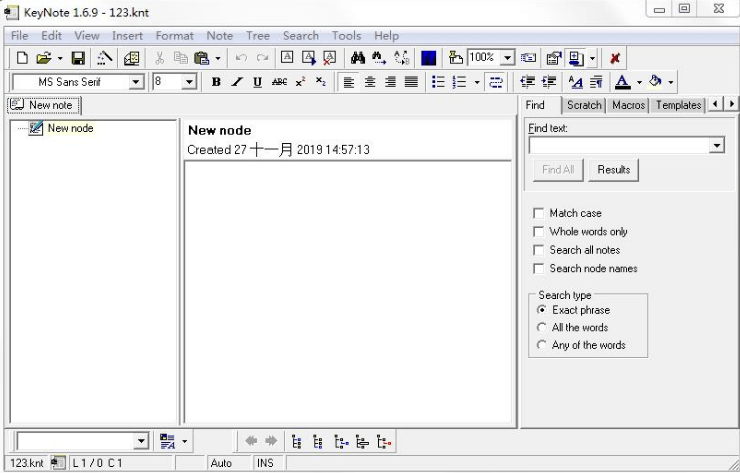This screenshot has height=473, width=740.
Task: Open the Find text dropdown arrow
Action: (716, 145)
